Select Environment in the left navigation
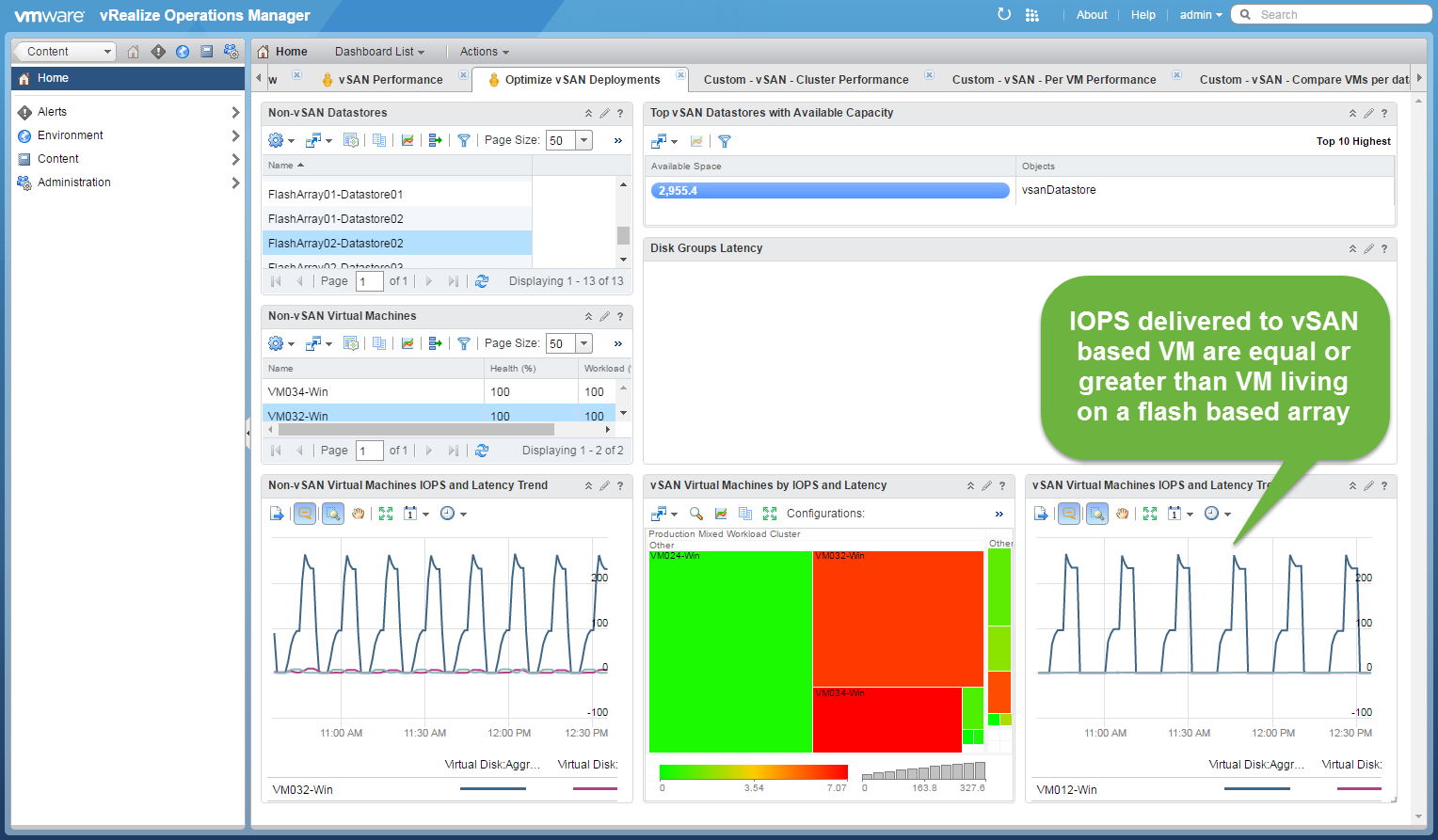This screenshot has height=840, width=1438. (x=71, y=135)
